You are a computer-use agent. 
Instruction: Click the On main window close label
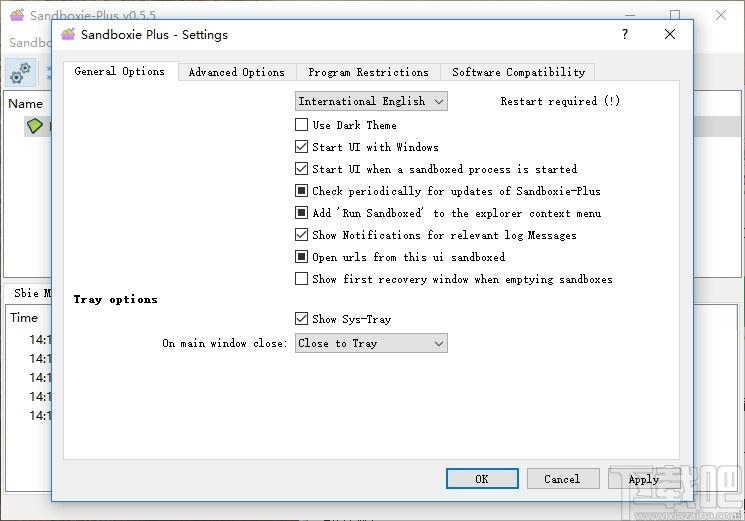[x=225, y=343]
